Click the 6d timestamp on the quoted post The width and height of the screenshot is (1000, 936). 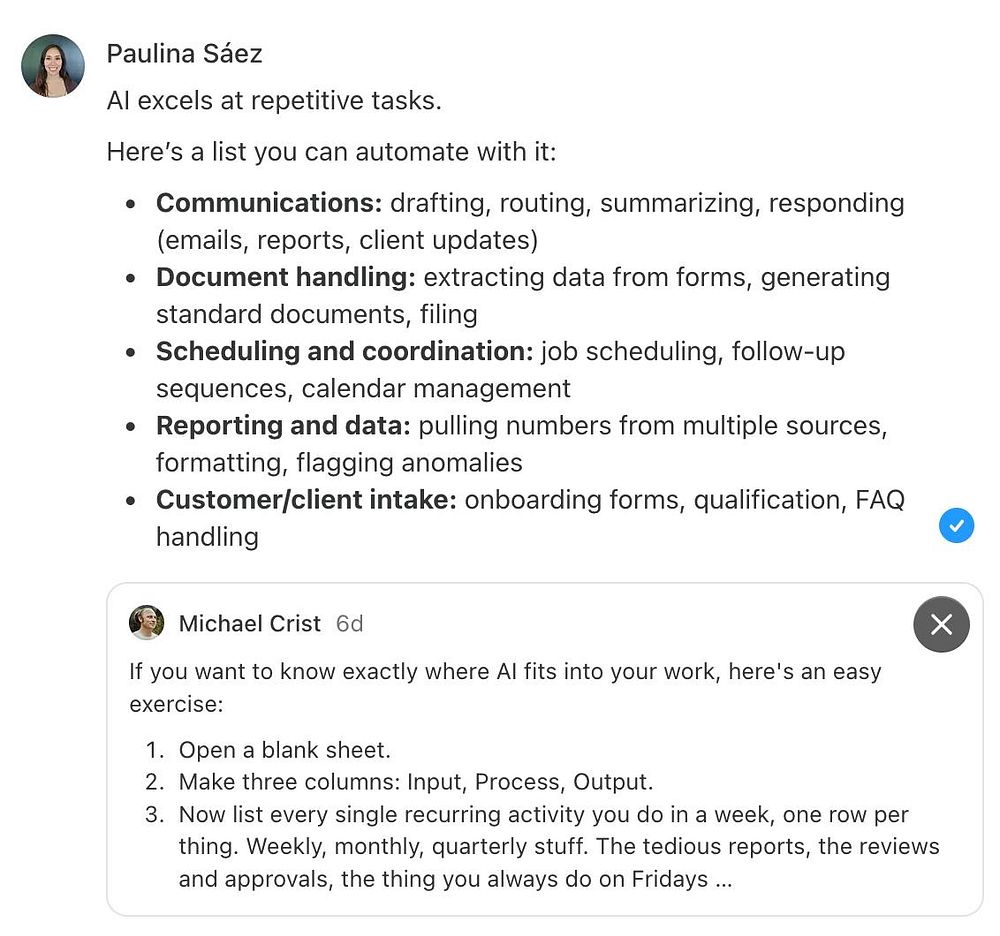(x=349, y=624)
